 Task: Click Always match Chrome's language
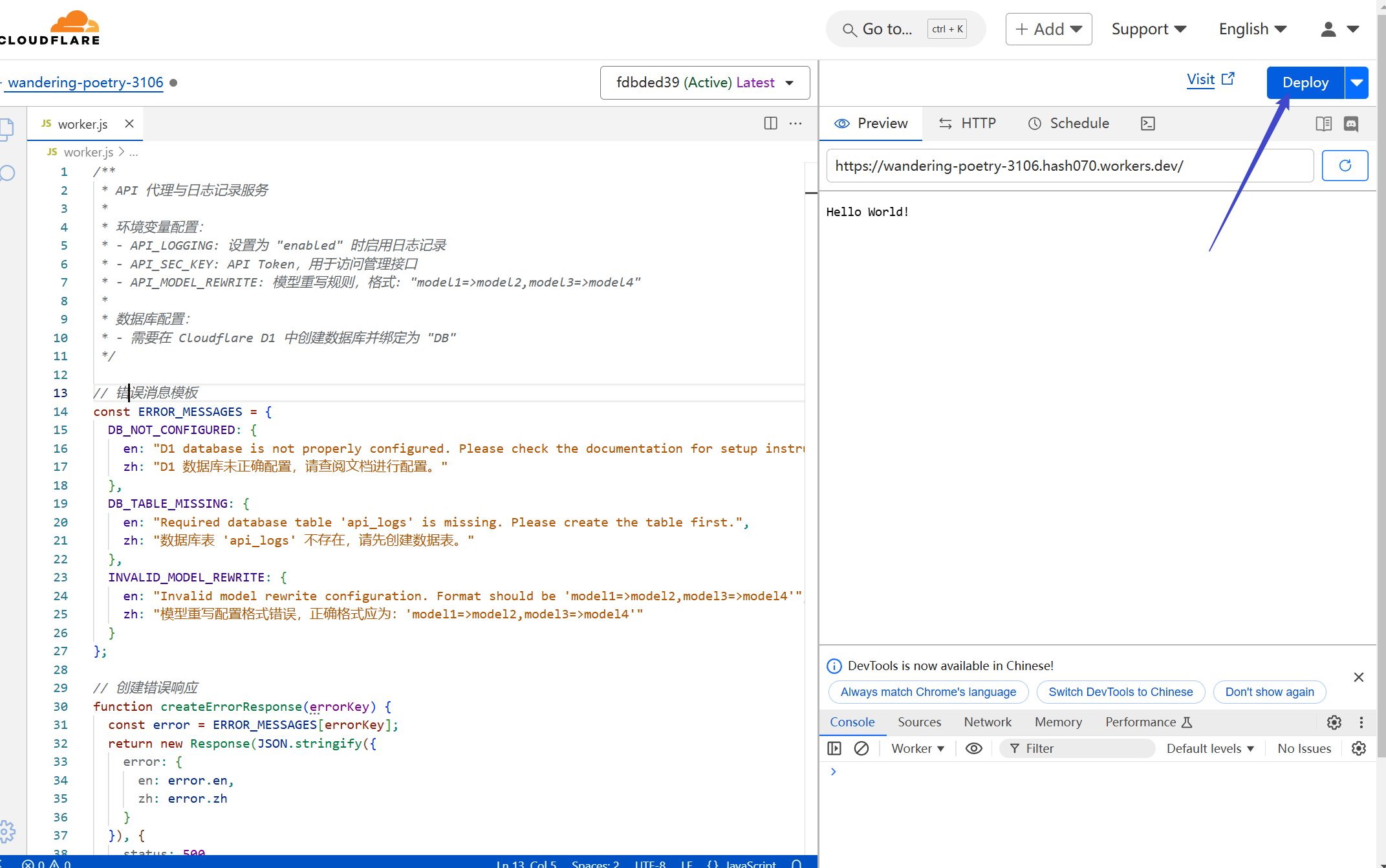(x=928, y=692)
